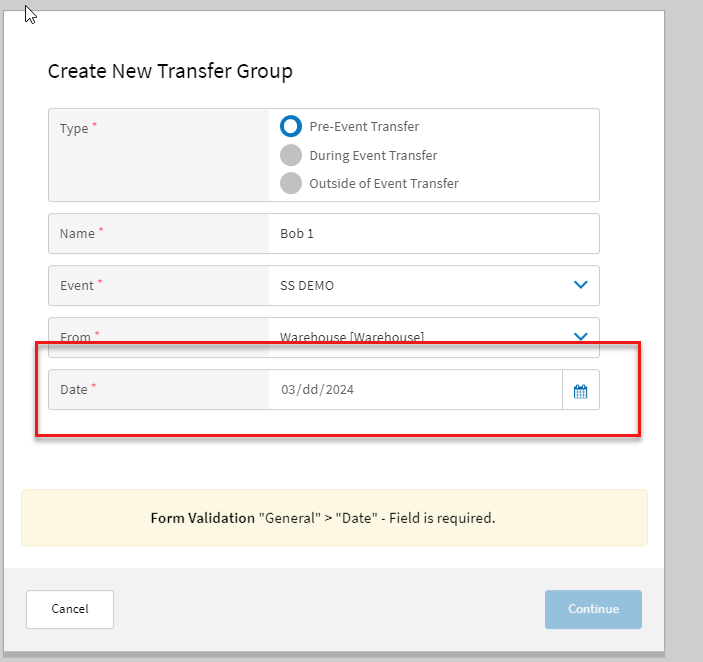The height and width of the screenshot is (662, 703).
Task: Select Outside of Event Transfer radio
Action: coord(291,183)
